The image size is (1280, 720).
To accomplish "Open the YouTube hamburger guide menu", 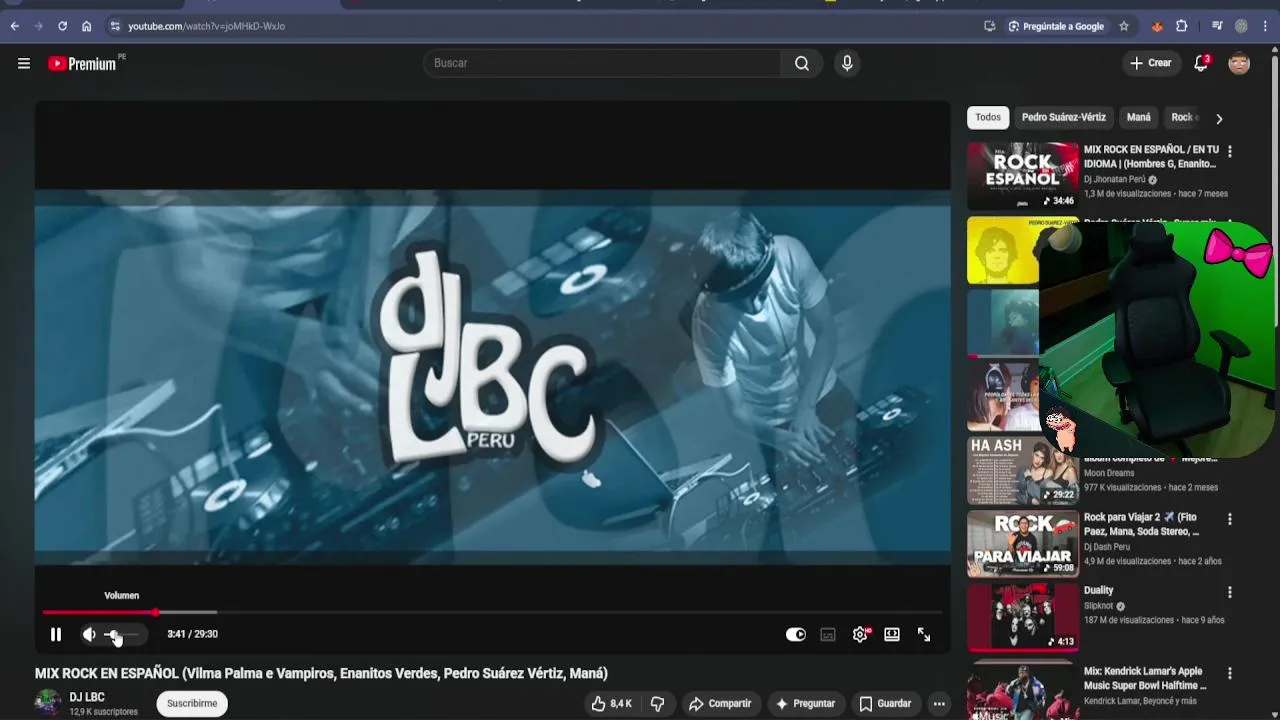I will point(24,63).
